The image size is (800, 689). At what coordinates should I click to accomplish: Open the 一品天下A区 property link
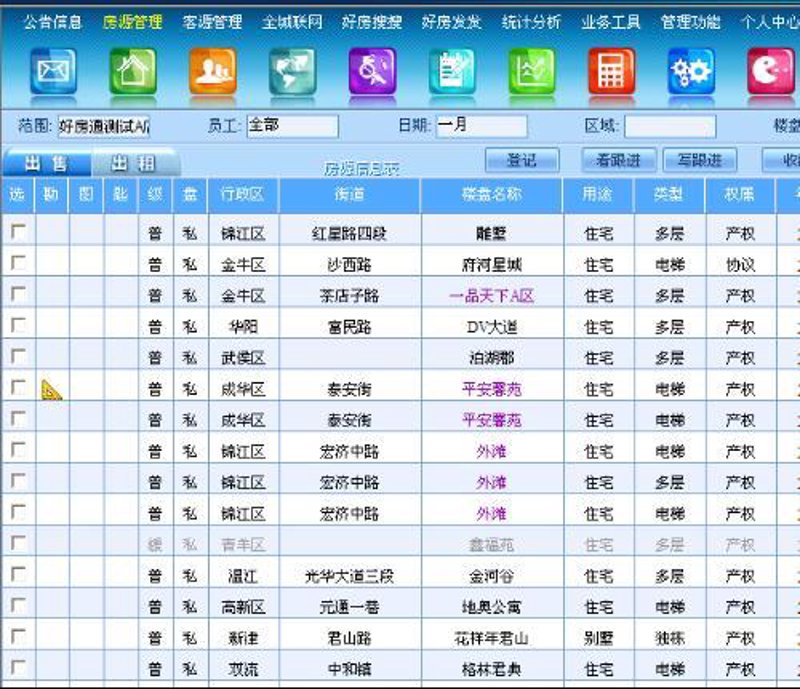click(491, 296)
